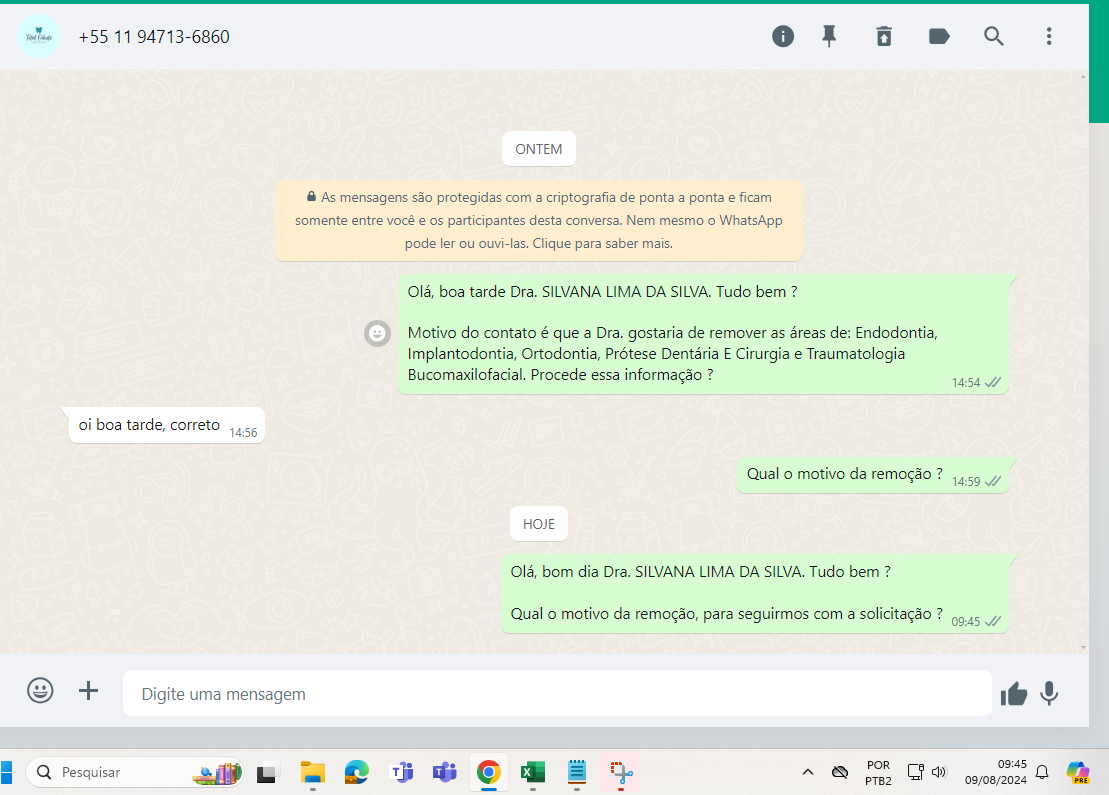
Task: Open the Copilot PRE icon
Action: (1078, 772)
